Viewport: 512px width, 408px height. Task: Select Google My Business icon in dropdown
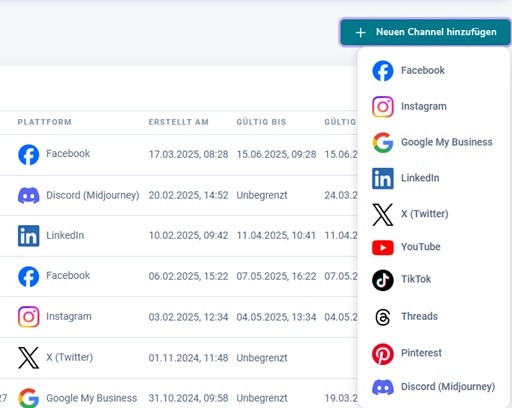(383, 142)
